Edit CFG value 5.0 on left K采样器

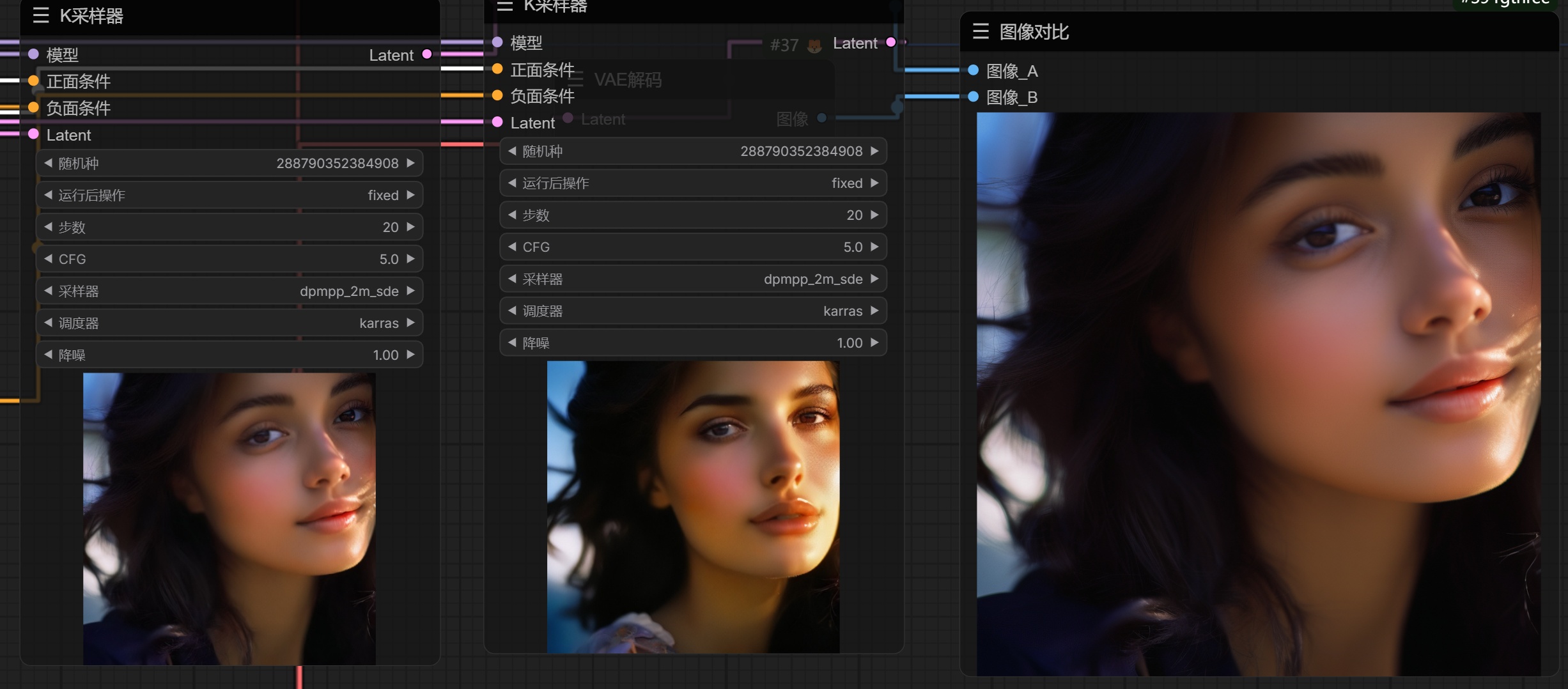coord(389,259)
